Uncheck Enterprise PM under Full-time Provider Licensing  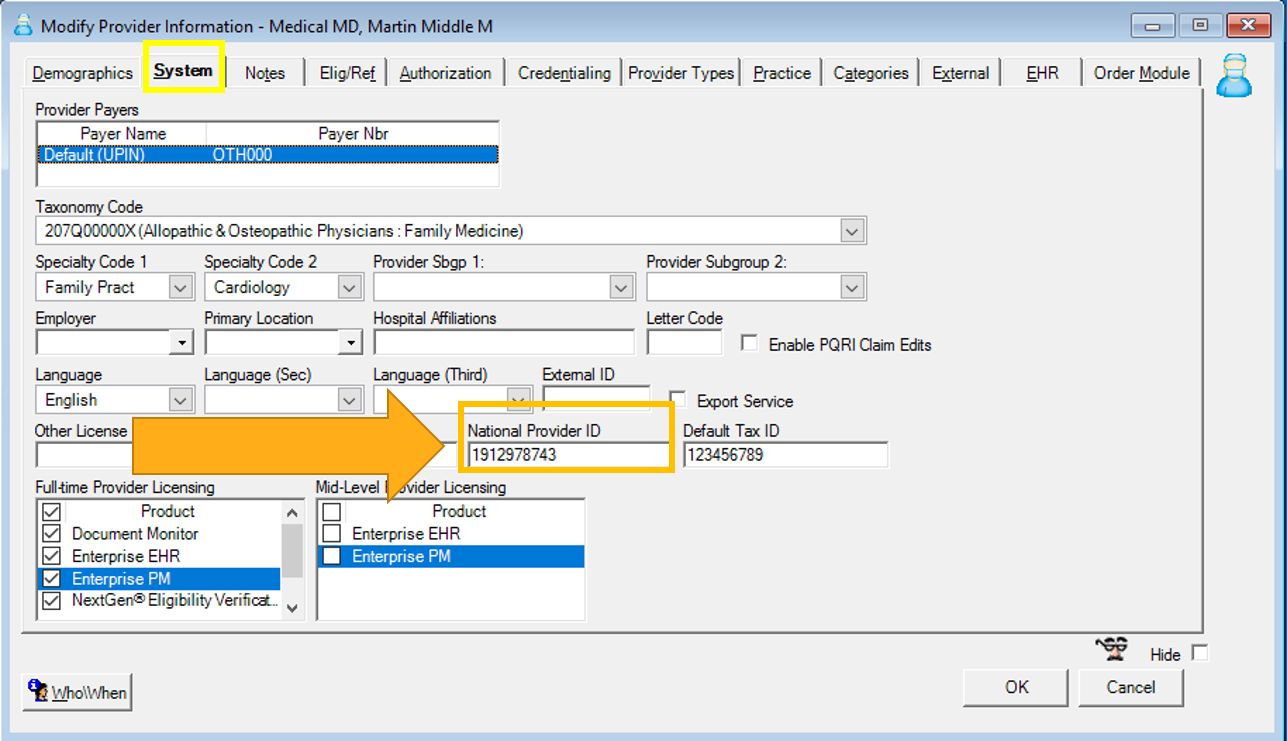click(51, 578)
